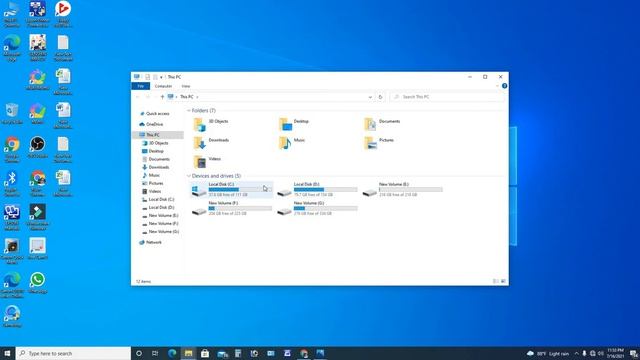
Task: Open the Pictures folder in the Folders section
Action: click(379, 143)
